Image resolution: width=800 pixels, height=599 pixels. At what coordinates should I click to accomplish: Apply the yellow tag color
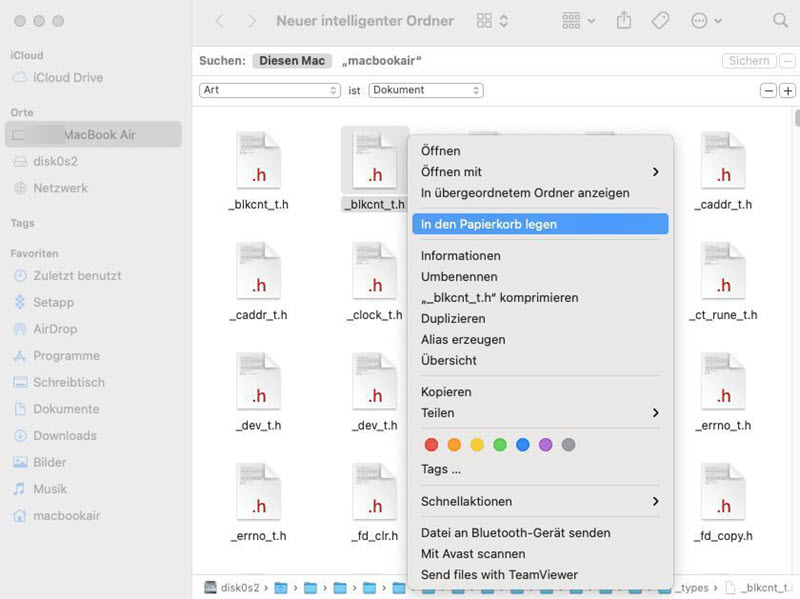(x=477, y=444)
